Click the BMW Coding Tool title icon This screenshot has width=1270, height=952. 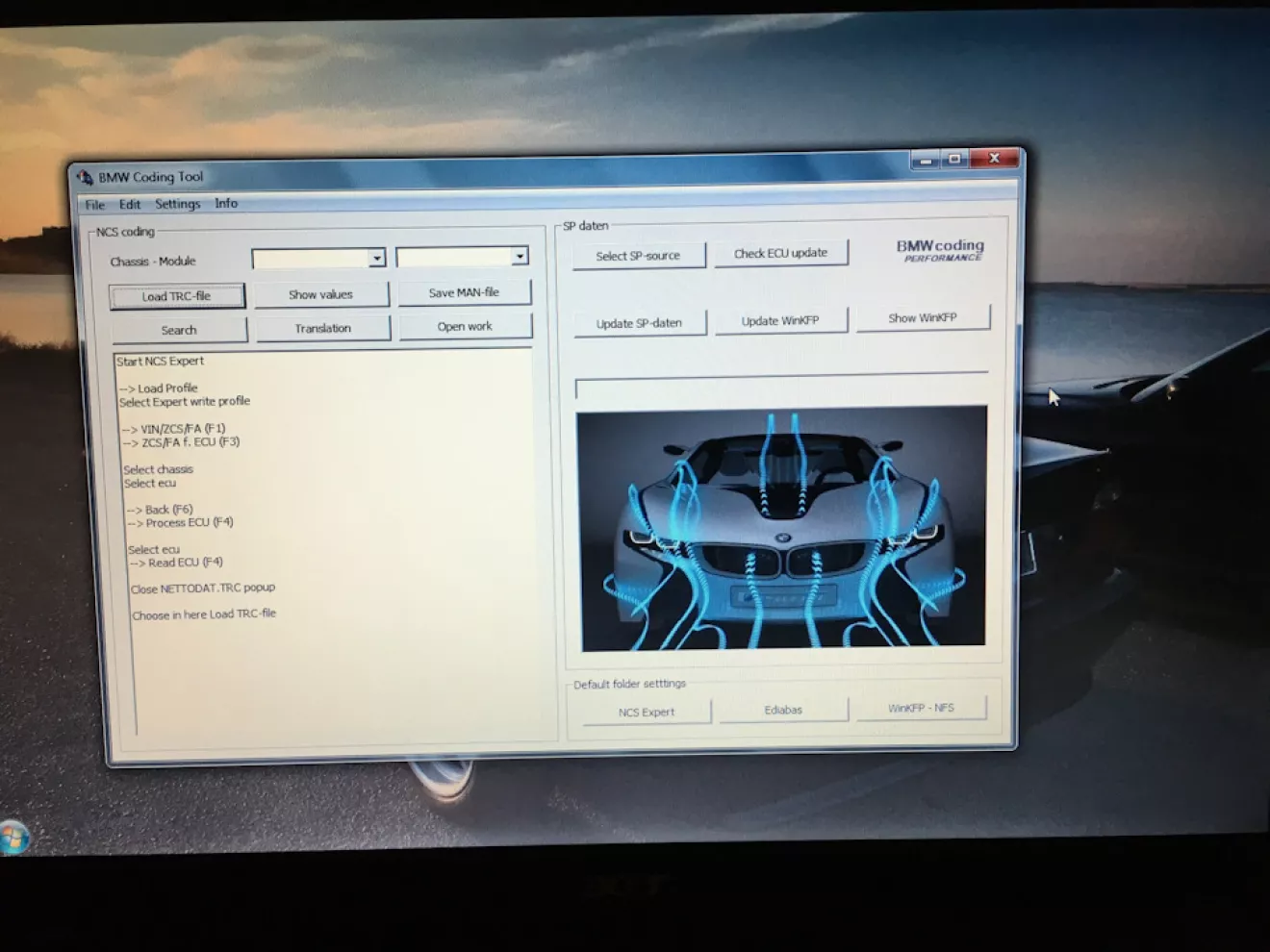pyautogui.click(x=85, y=177)
